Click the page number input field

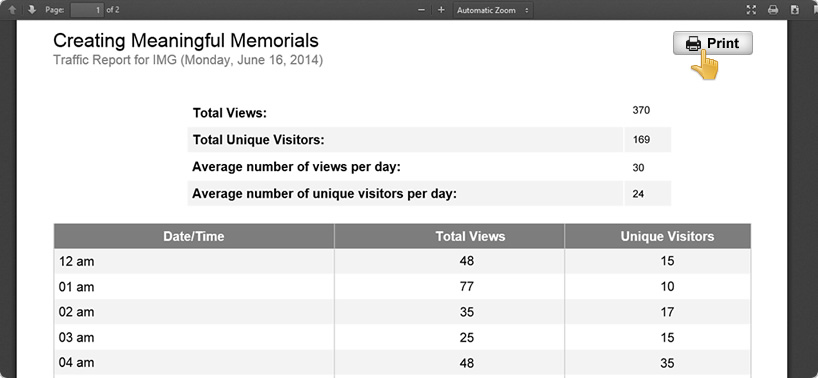87,10
